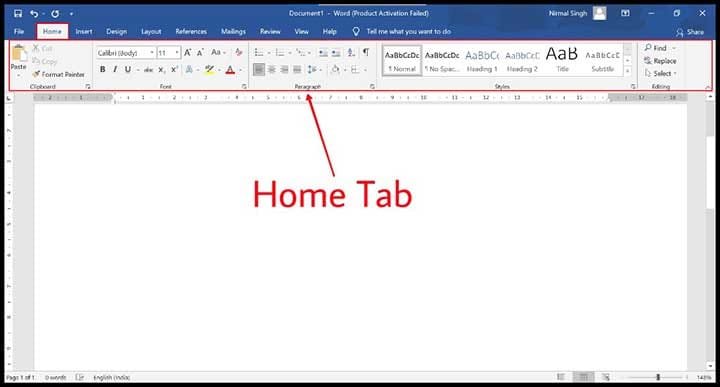Toggle Subscript formatting
720x387 pixels.
click(x=162, y=70)
